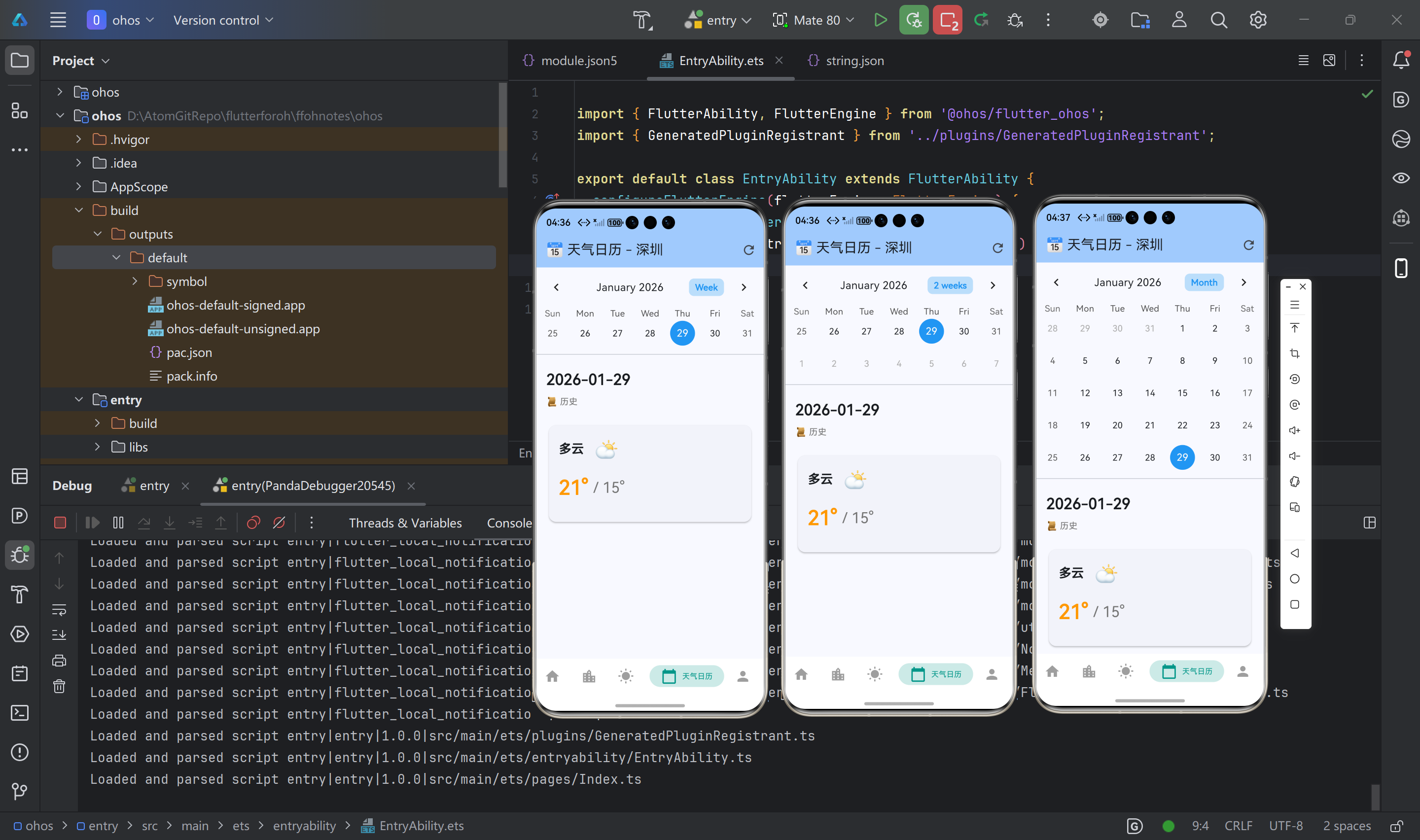Click the Pause Program icon in the Debug toolbar
This screenshot has height=840, width=1420.
coord(118,523)
